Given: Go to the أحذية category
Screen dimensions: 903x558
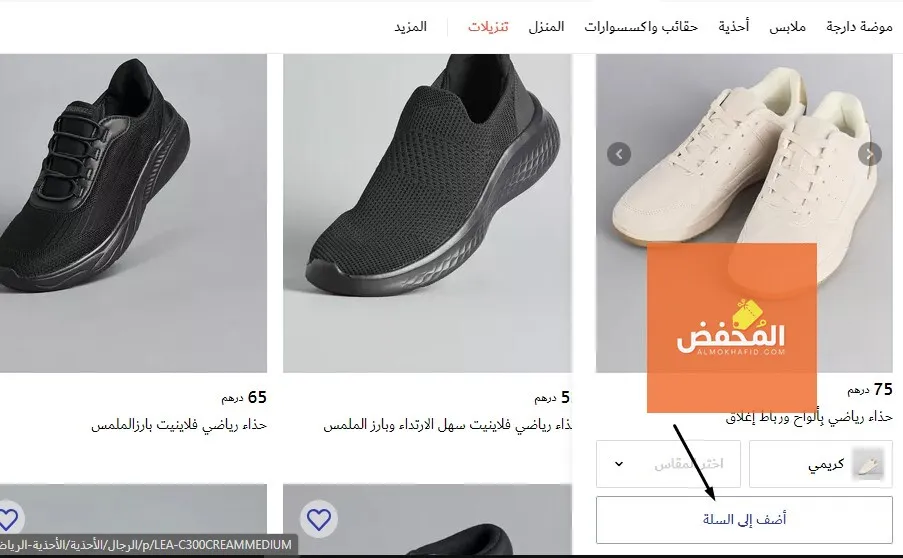Looking at the screenshot, I should [734, 26].
